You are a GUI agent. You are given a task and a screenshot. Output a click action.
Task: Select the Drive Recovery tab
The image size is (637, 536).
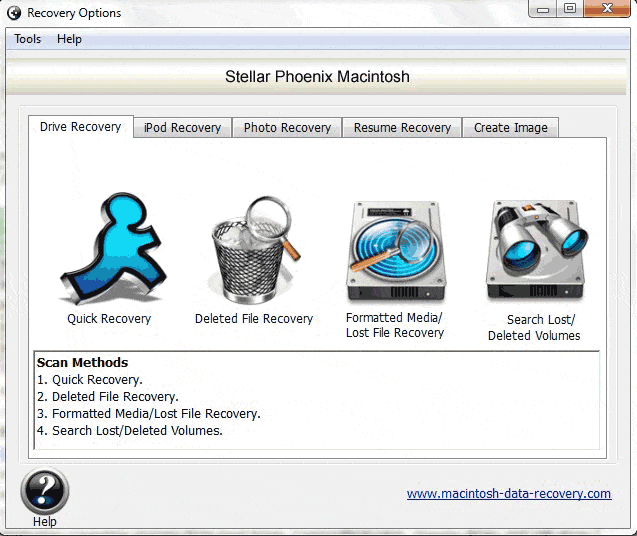pyautogui.click(x=80, y=127)
